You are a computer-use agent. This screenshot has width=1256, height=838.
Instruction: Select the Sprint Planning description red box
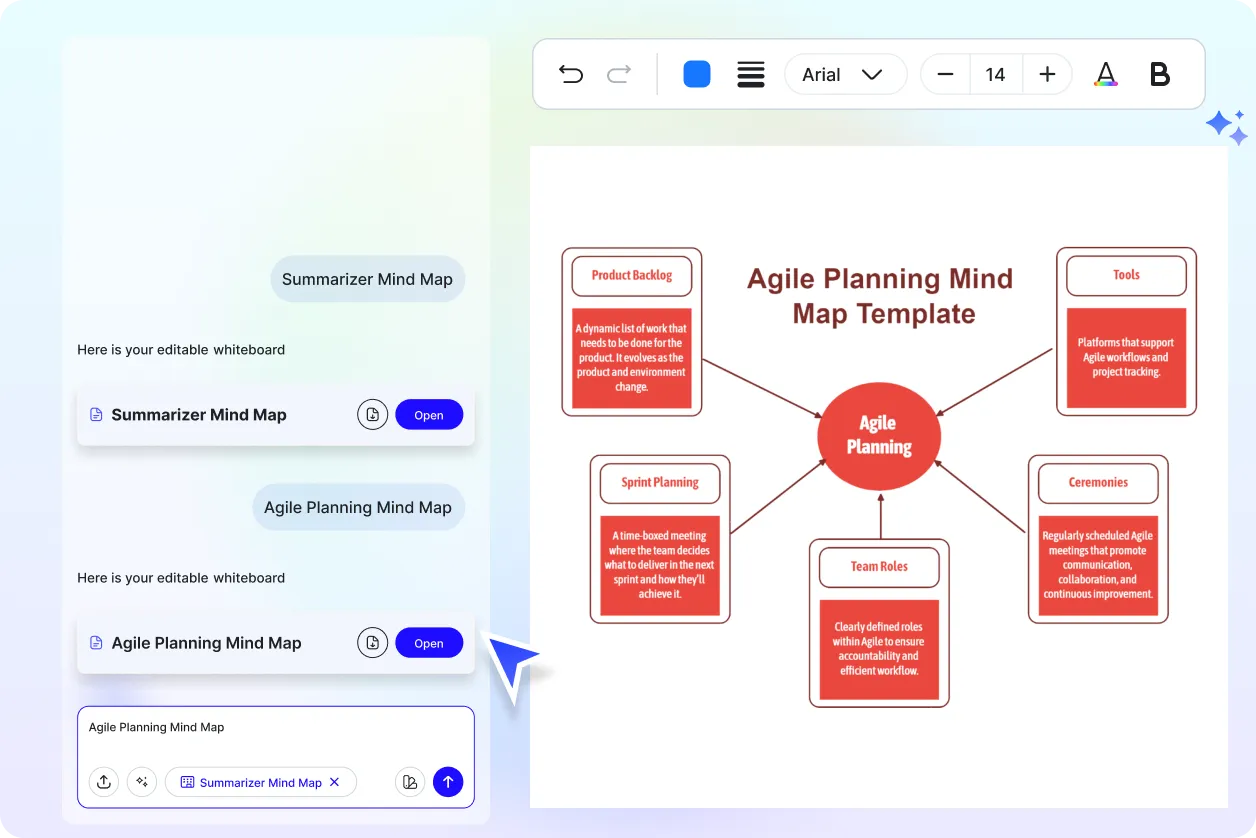[660, 565]
